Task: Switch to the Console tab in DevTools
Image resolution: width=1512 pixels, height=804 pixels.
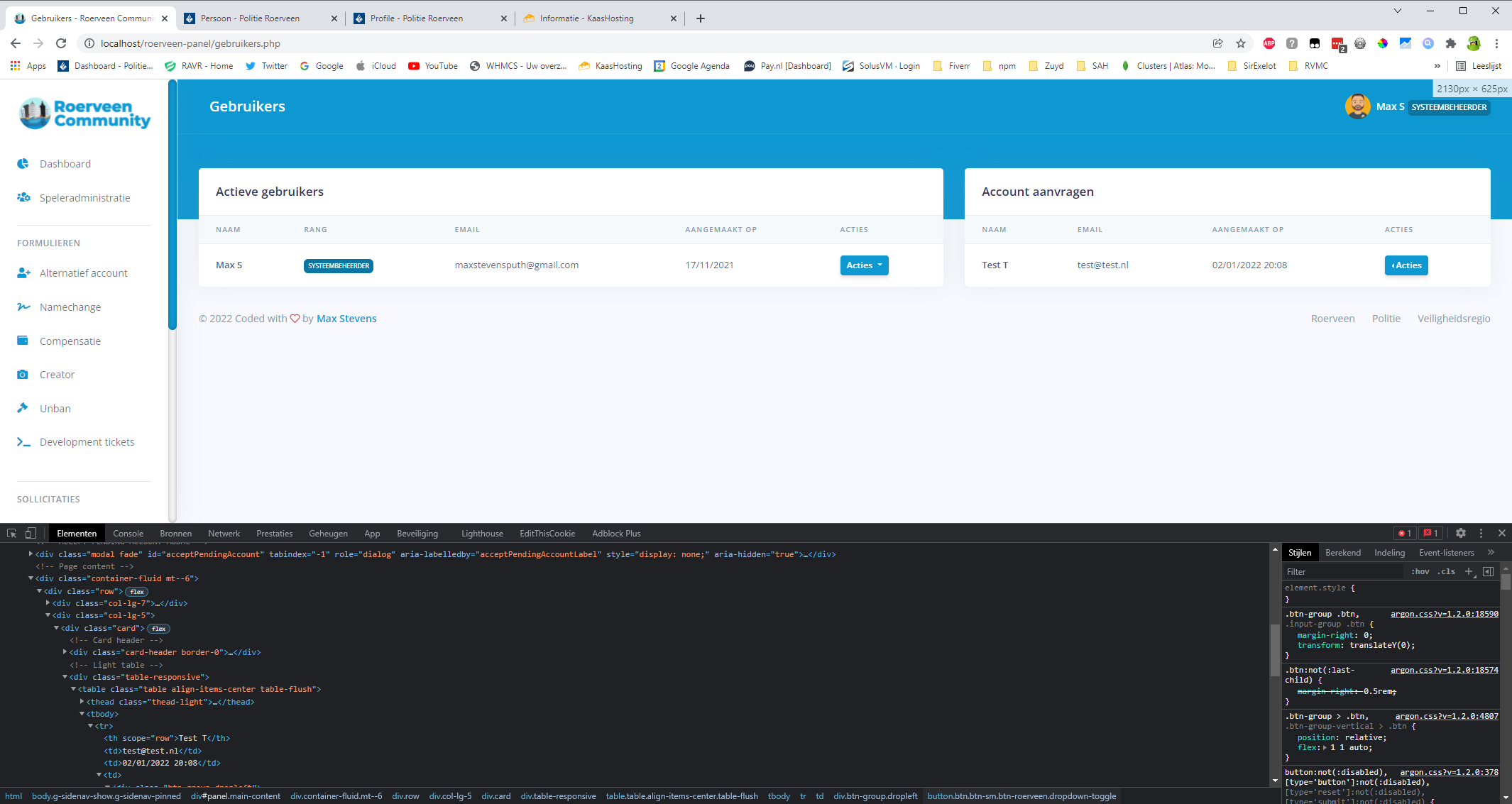Action: click(x=128, y=534)
